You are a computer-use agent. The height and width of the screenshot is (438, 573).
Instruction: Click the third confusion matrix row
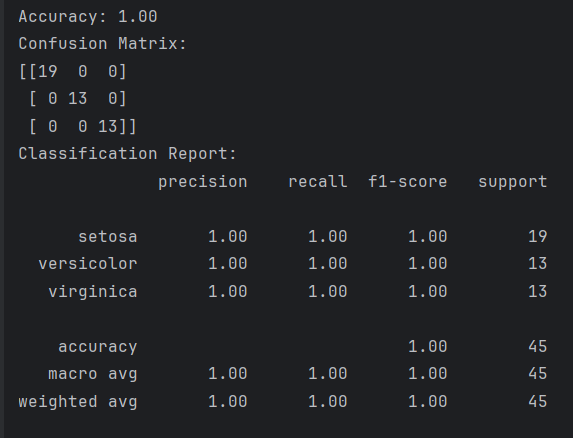(83, 126)
